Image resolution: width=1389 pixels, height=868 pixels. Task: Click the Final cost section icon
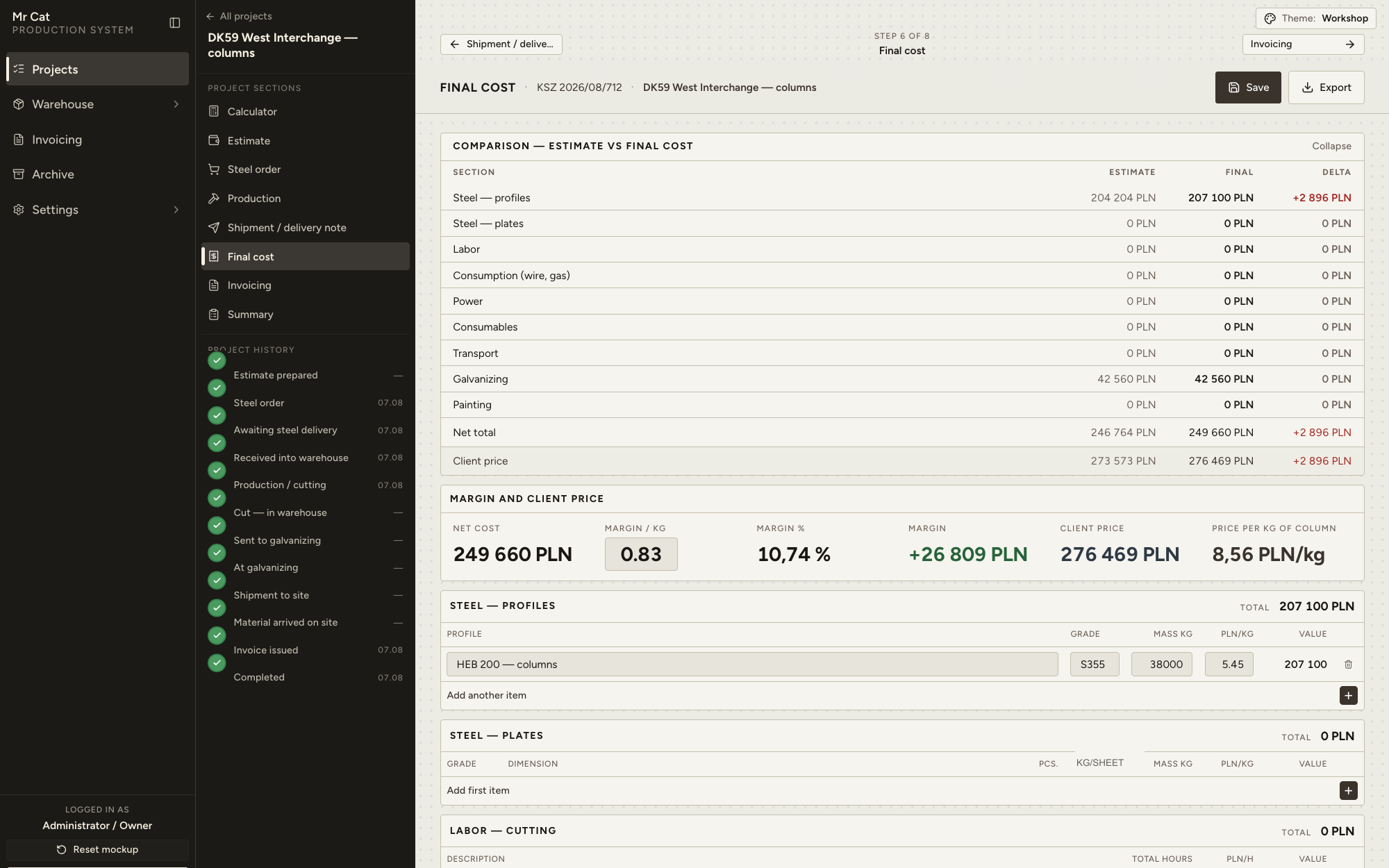(214, 256)
